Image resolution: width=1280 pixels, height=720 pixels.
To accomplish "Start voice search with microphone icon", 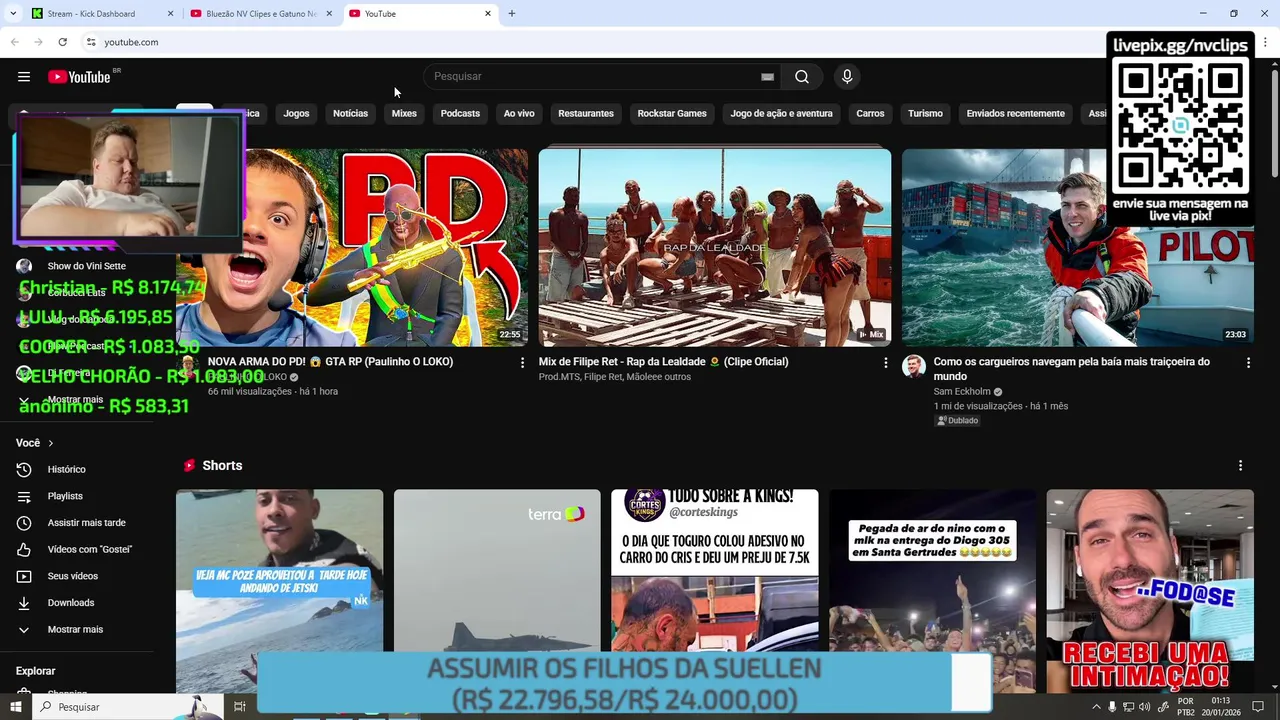I will tap(847, 77).
